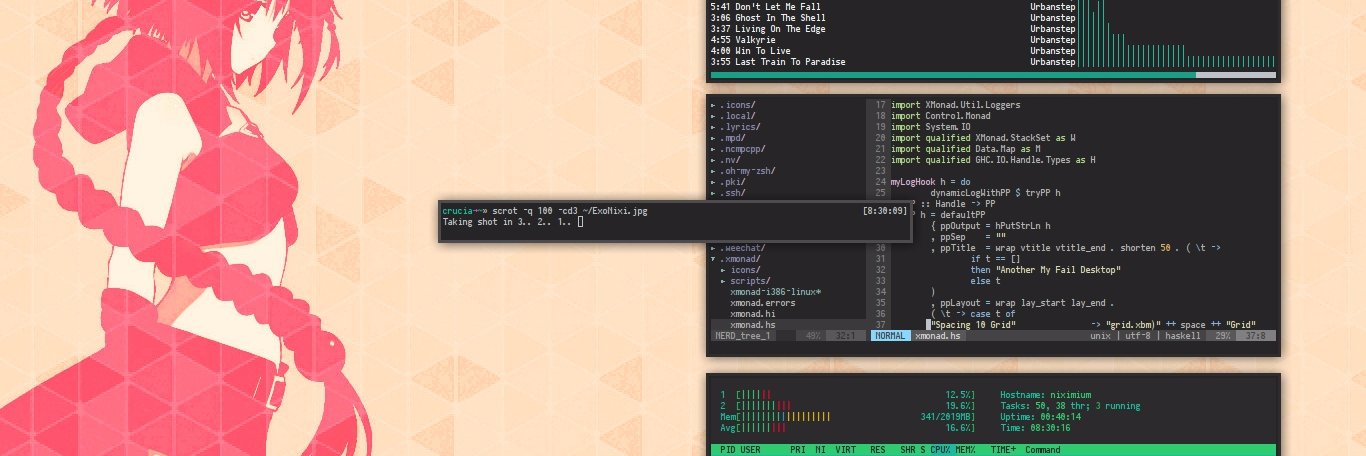The width and height of the screenshot is (1366, 456).
Task: Click the haskell filetype status entry
Action: (1184, 336)
